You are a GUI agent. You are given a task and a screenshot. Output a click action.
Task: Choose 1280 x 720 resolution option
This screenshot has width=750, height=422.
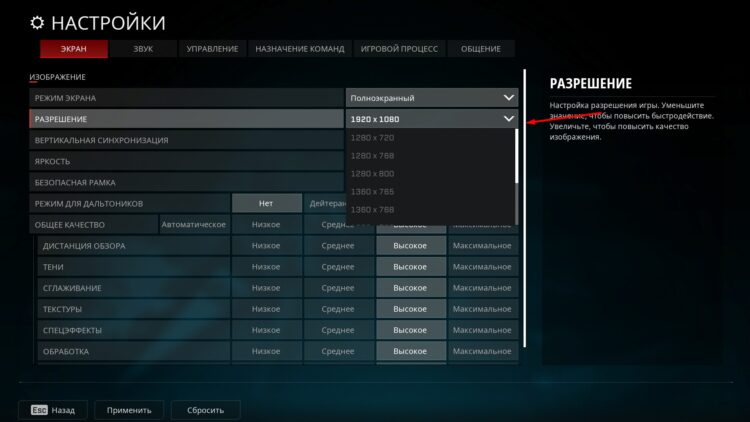tap(372, 137)
